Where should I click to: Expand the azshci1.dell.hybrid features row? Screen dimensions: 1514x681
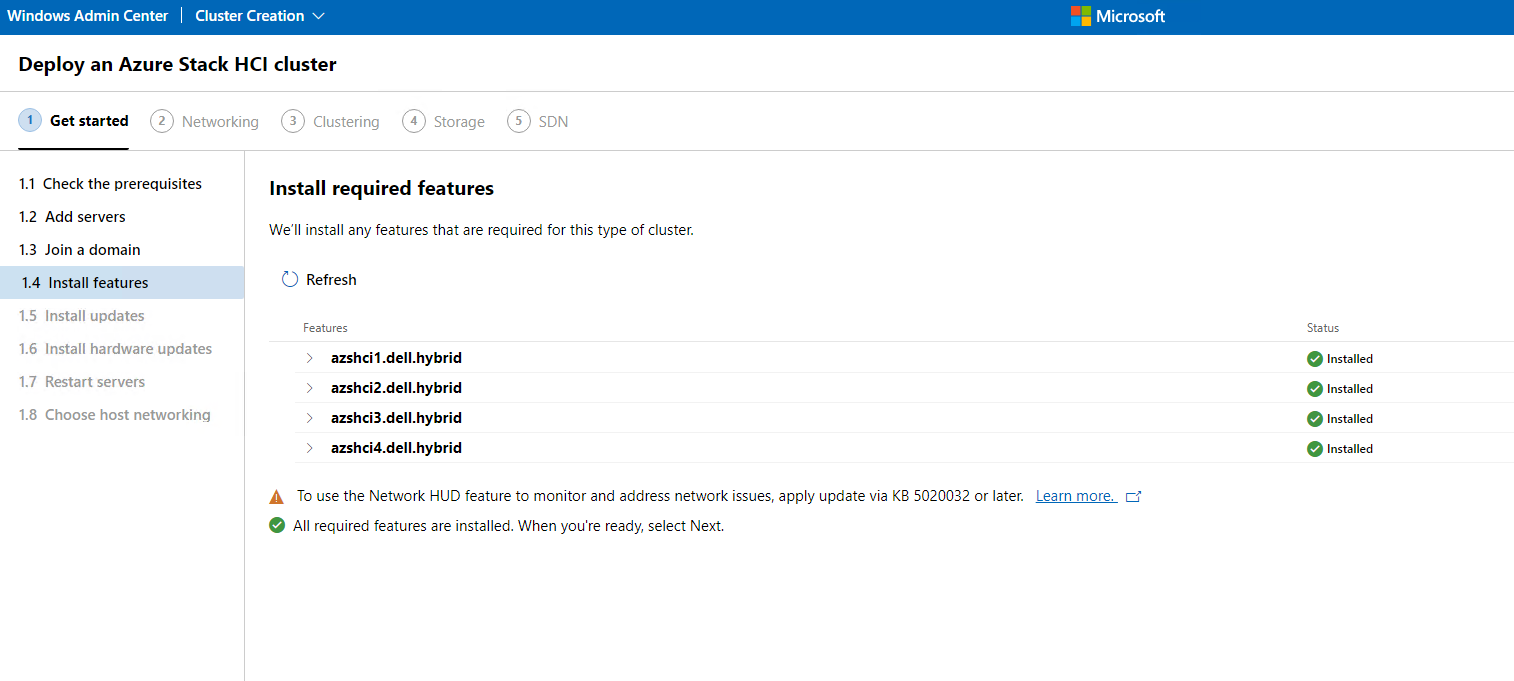click(x=310, y=358)
